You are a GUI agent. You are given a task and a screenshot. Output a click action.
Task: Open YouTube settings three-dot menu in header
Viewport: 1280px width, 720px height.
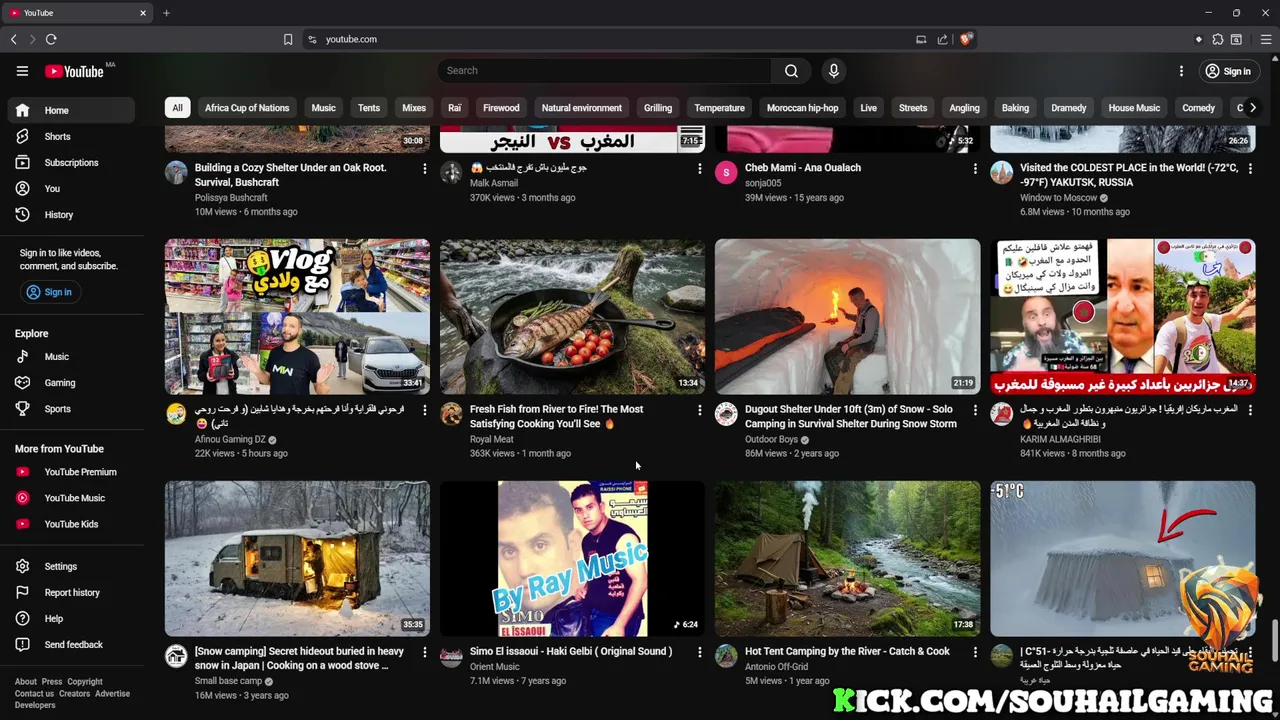[1181, 71]
